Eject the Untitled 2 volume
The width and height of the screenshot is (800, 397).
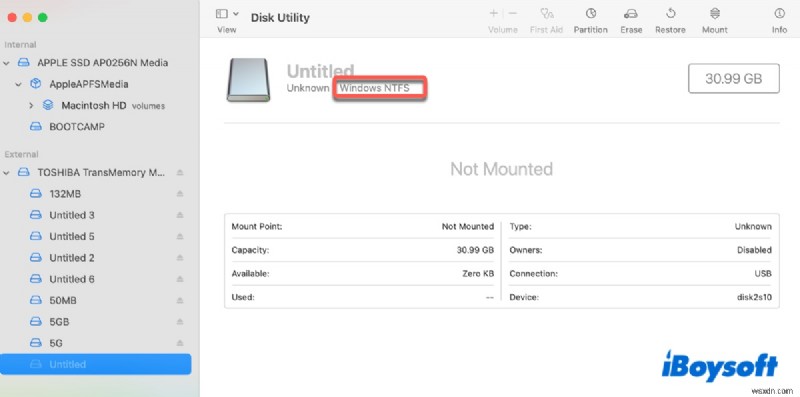point(180,258)
